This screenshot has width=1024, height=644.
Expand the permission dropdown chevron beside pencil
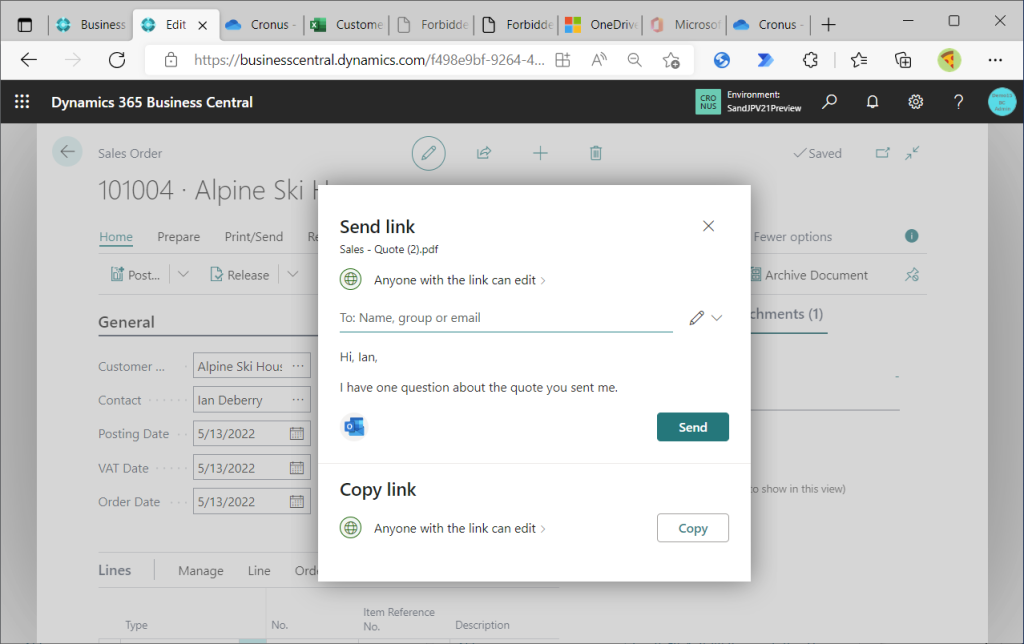pyautogui.click(x=717, y=318)
